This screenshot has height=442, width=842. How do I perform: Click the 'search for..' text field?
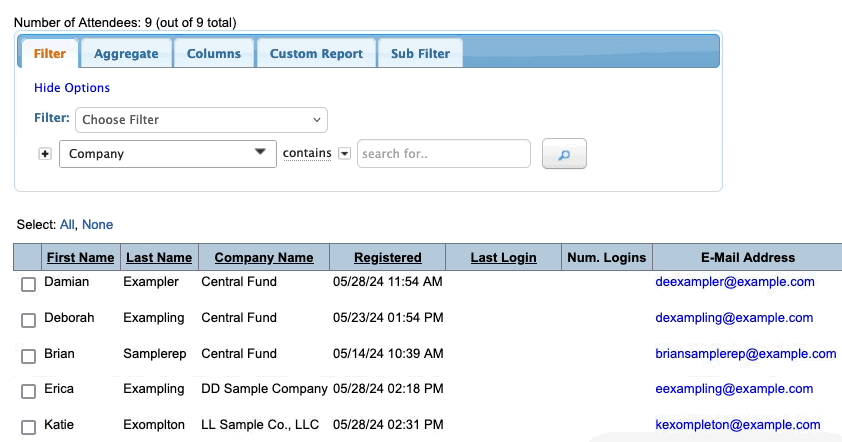pos(443,154)
